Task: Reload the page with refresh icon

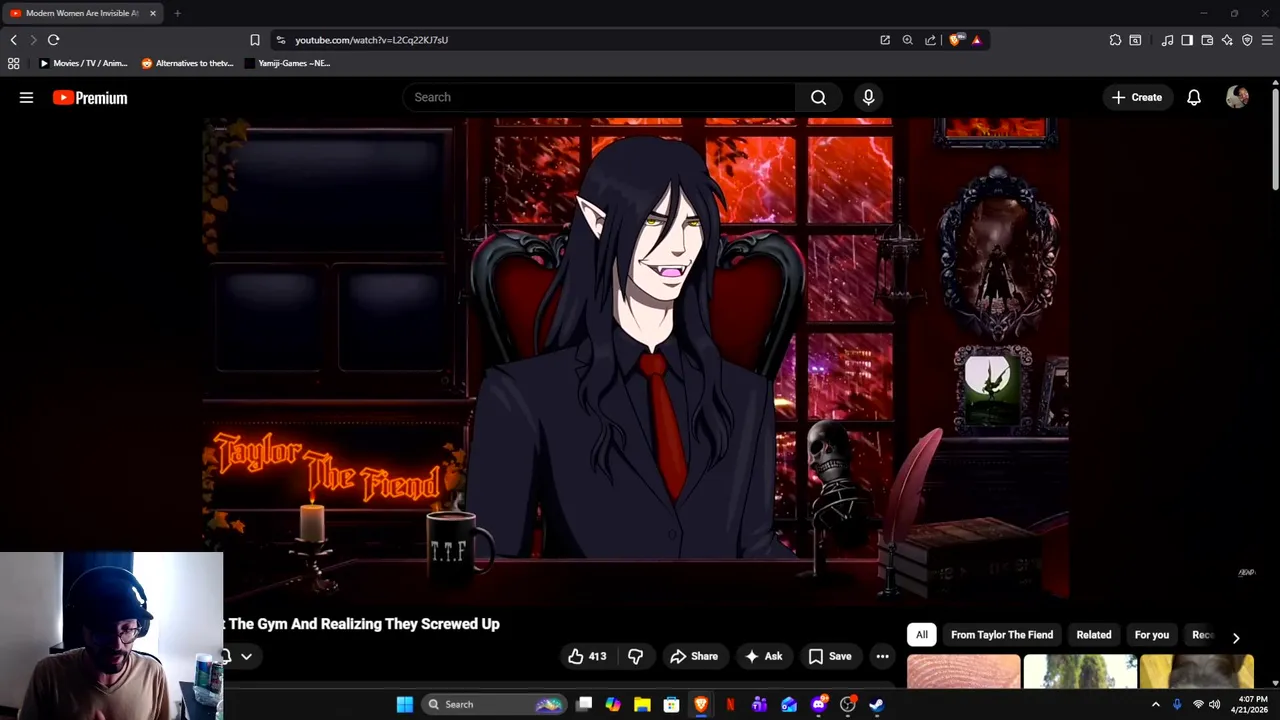Action: tap(53, 40)
